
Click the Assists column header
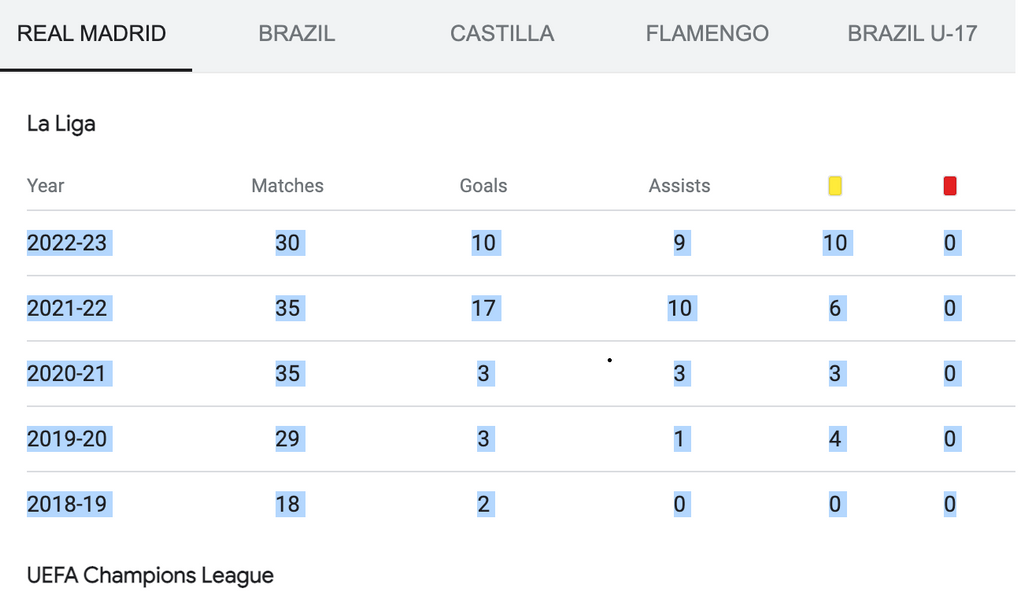[680, 186]
